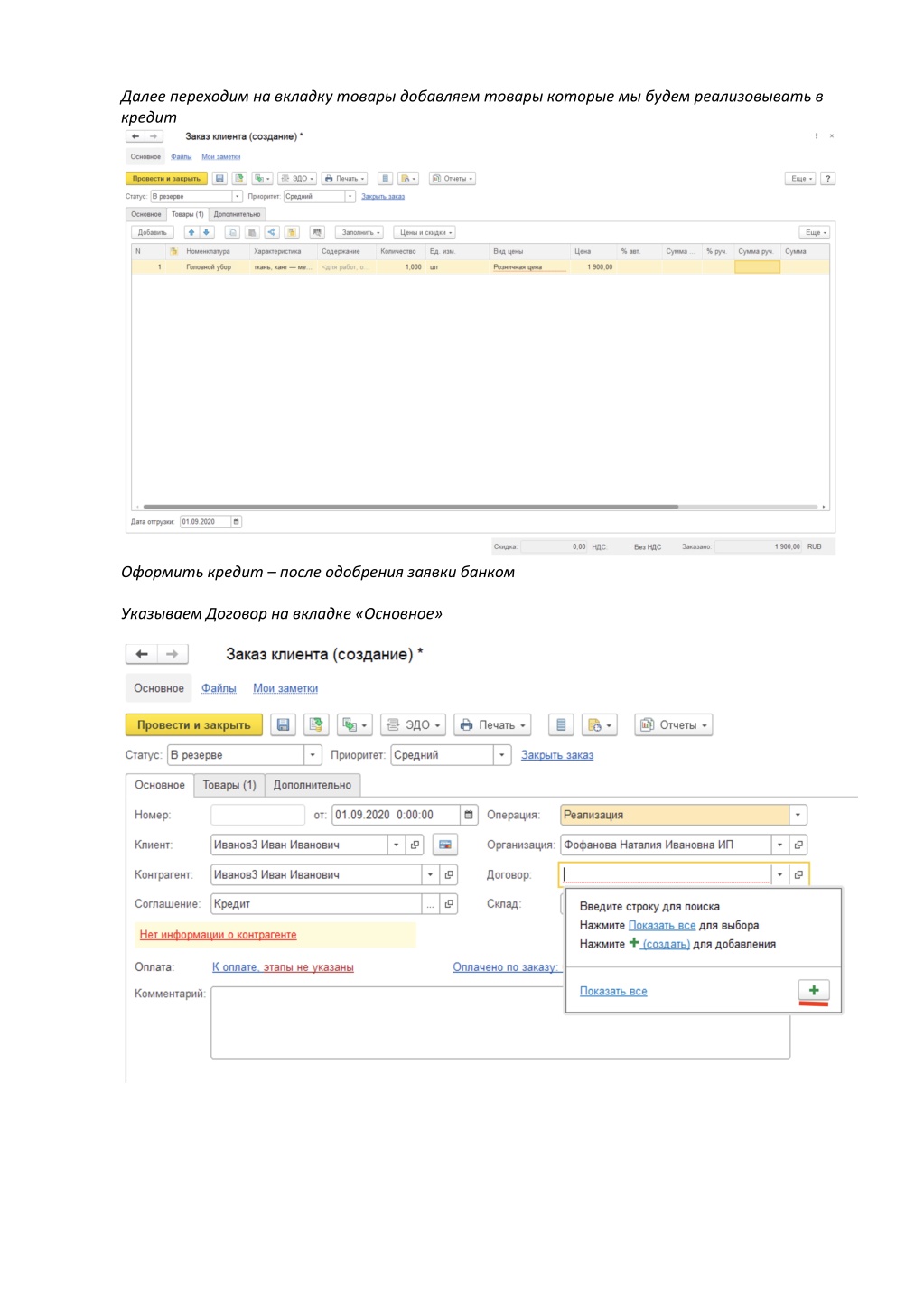Click the card icon beside the Клиент field
Image resolution: width=924 pixels, height=1307 pixels.
click(x=445, y=845)
